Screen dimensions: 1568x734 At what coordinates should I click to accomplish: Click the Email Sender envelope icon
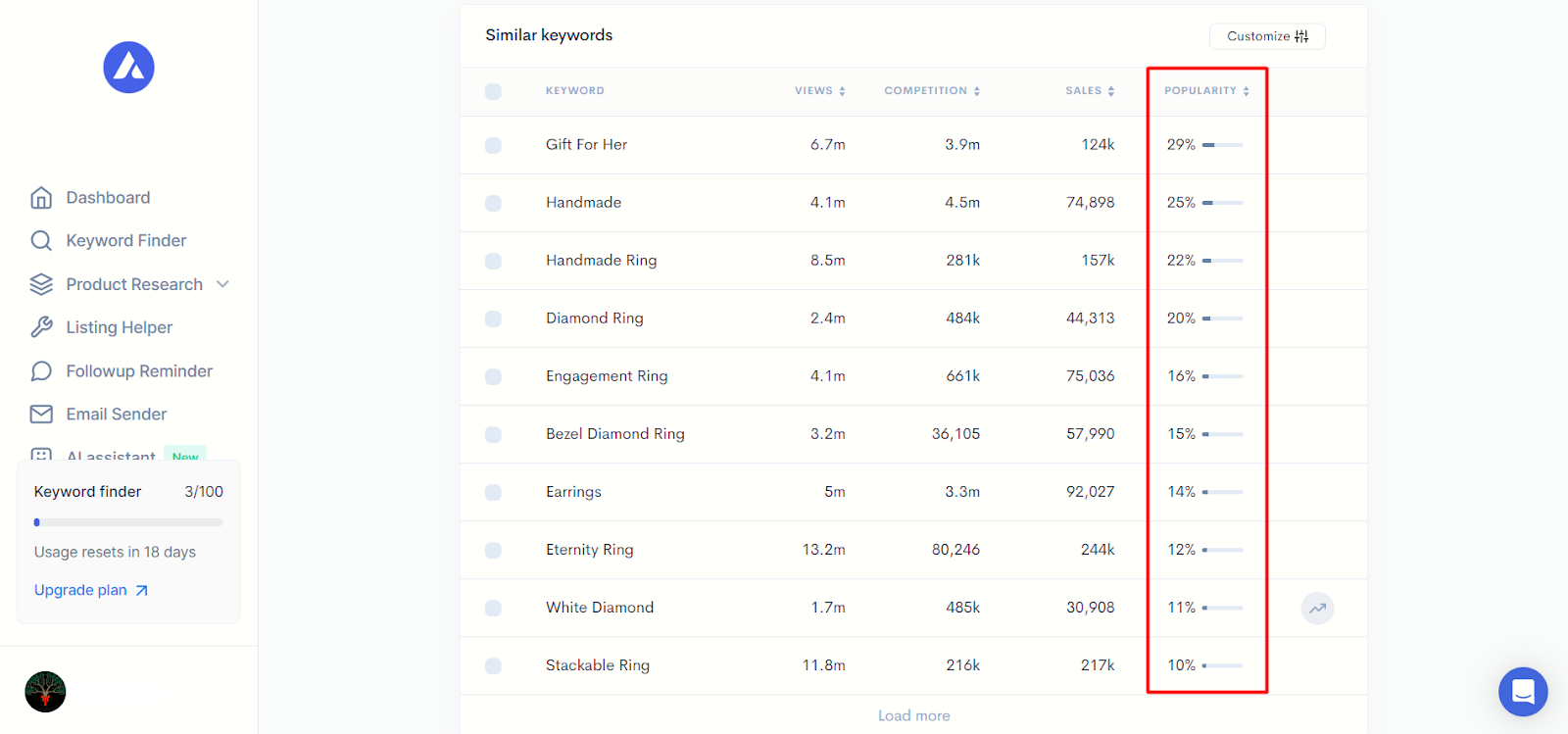point(41,415)
